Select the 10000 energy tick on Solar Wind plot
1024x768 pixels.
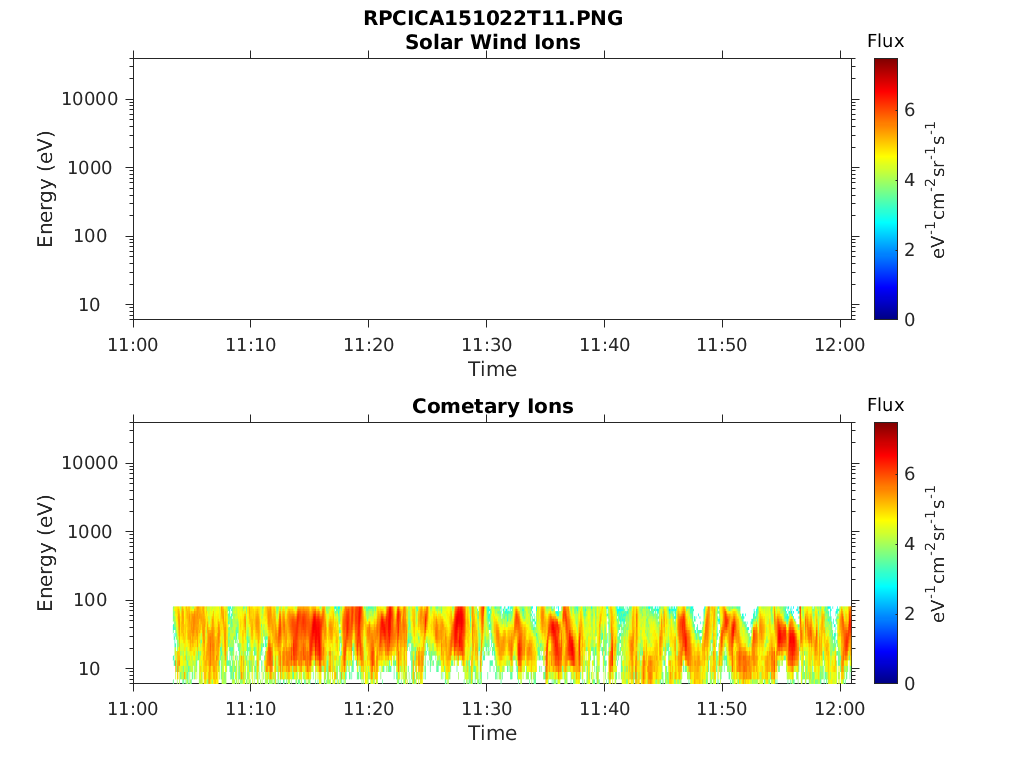[x=90, y=99]
